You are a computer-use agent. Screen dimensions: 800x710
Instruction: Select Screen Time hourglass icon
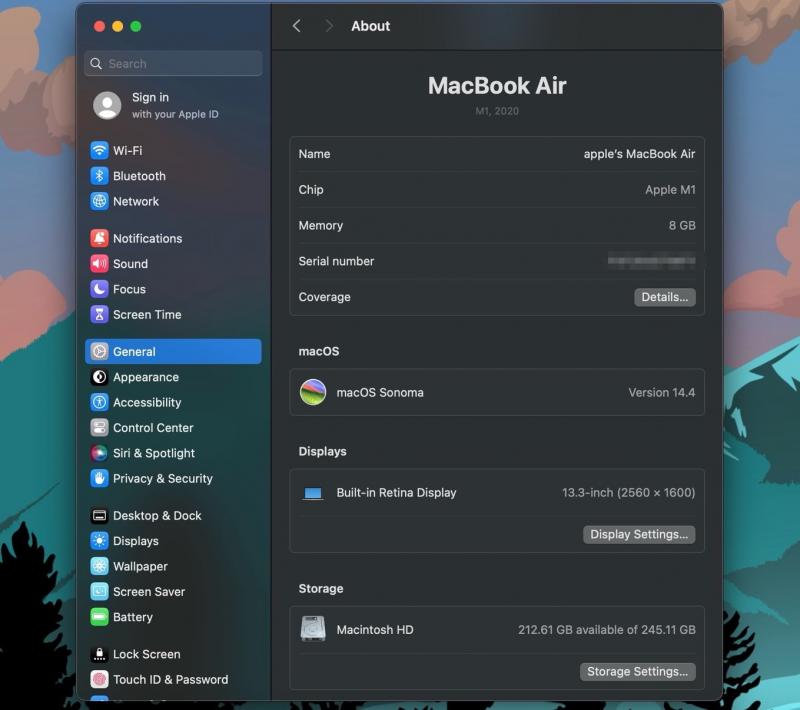tap(99, 315)
